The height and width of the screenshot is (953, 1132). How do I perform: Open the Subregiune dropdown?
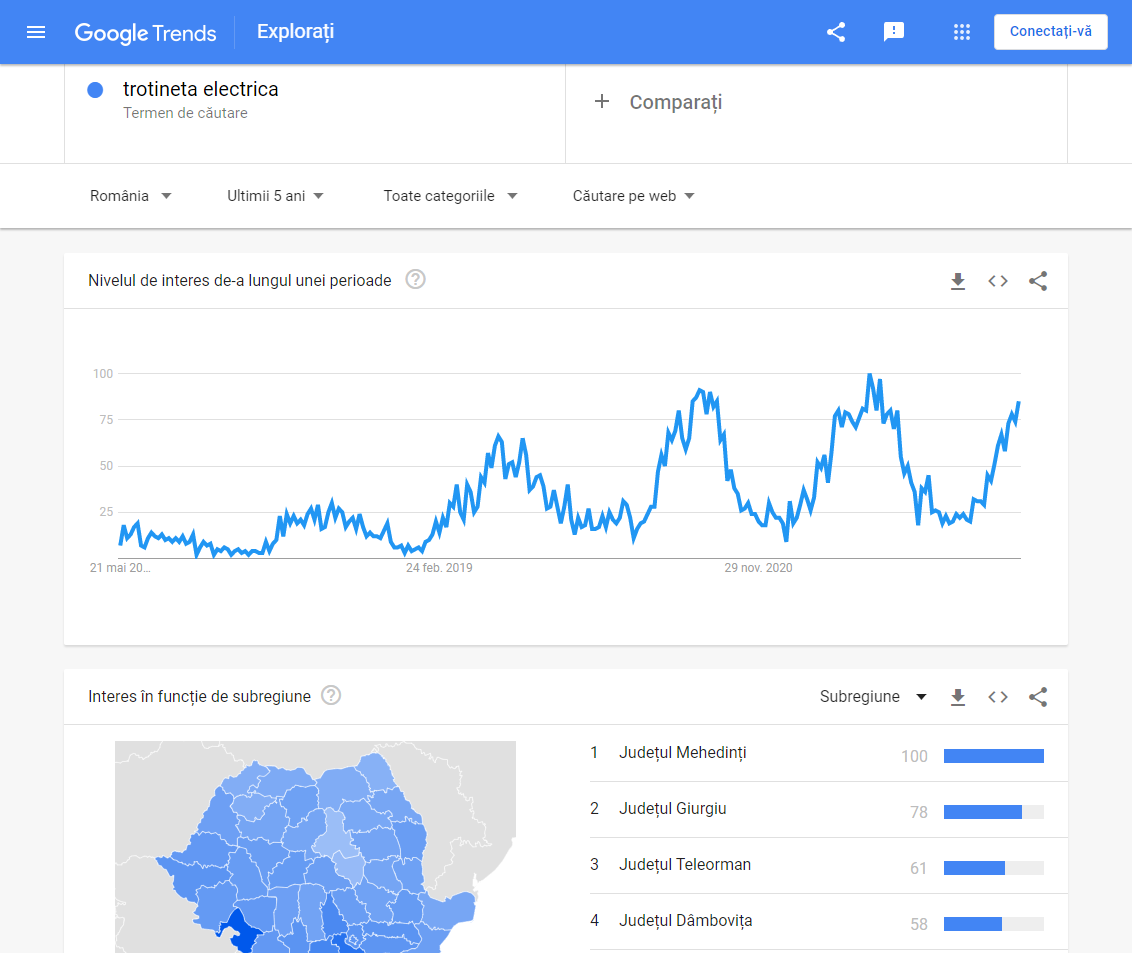tap(873, 697)
